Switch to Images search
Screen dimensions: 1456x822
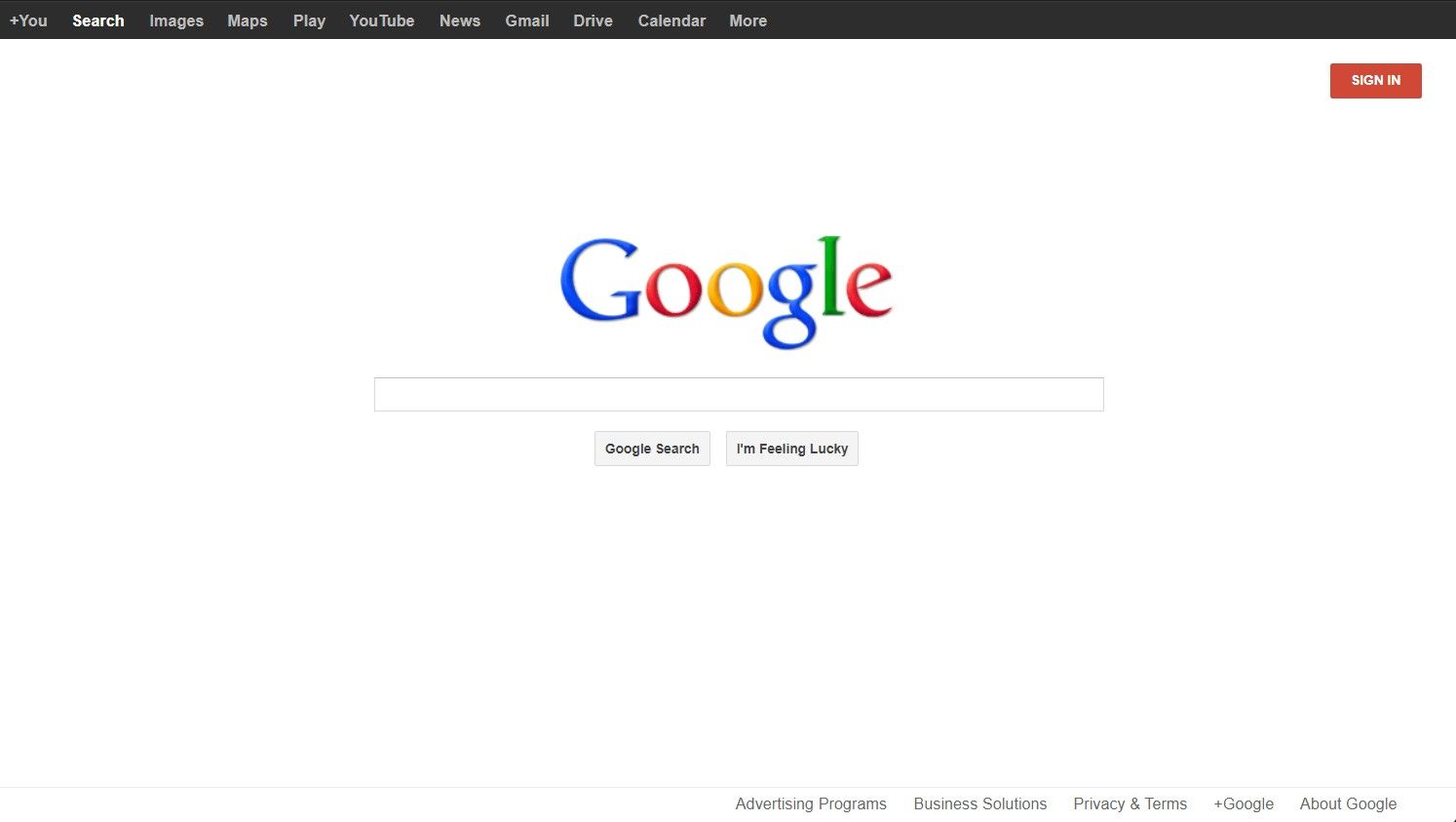[x=175, y=20]
